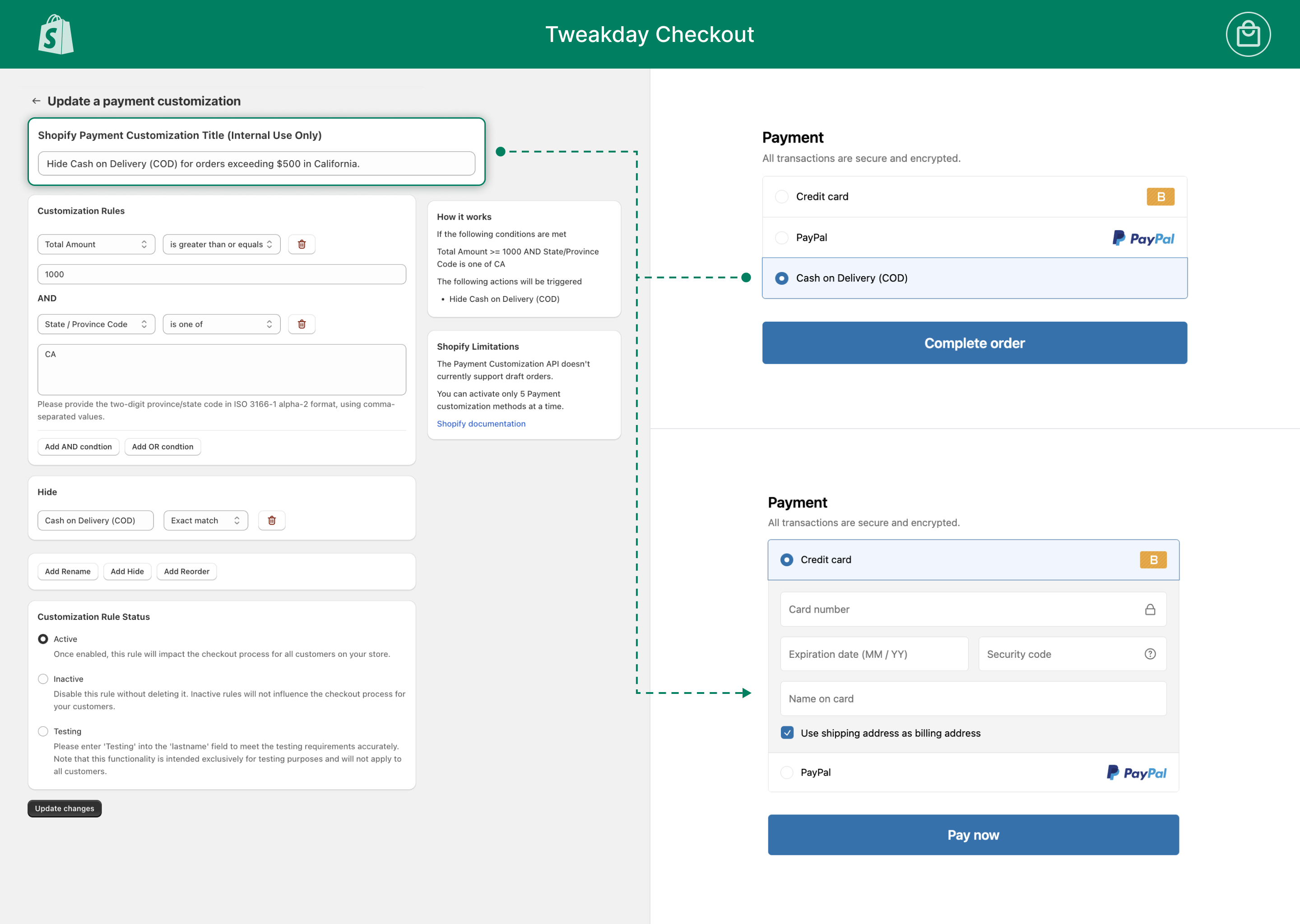Focus the Card number field
The width and height of the screenshot is (1300, 924).
(x=973, y=610)
